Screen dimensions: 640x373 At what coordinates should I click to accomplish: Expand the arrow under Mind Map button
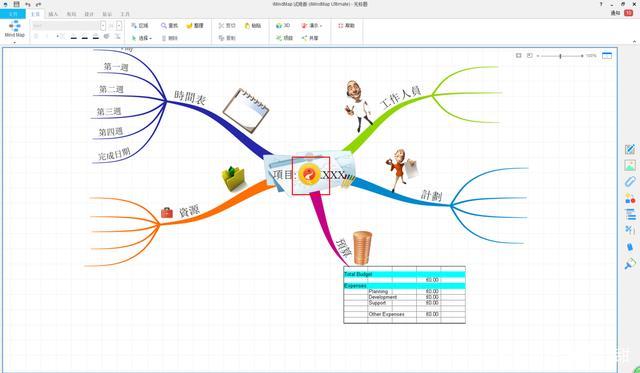[15, 42]
